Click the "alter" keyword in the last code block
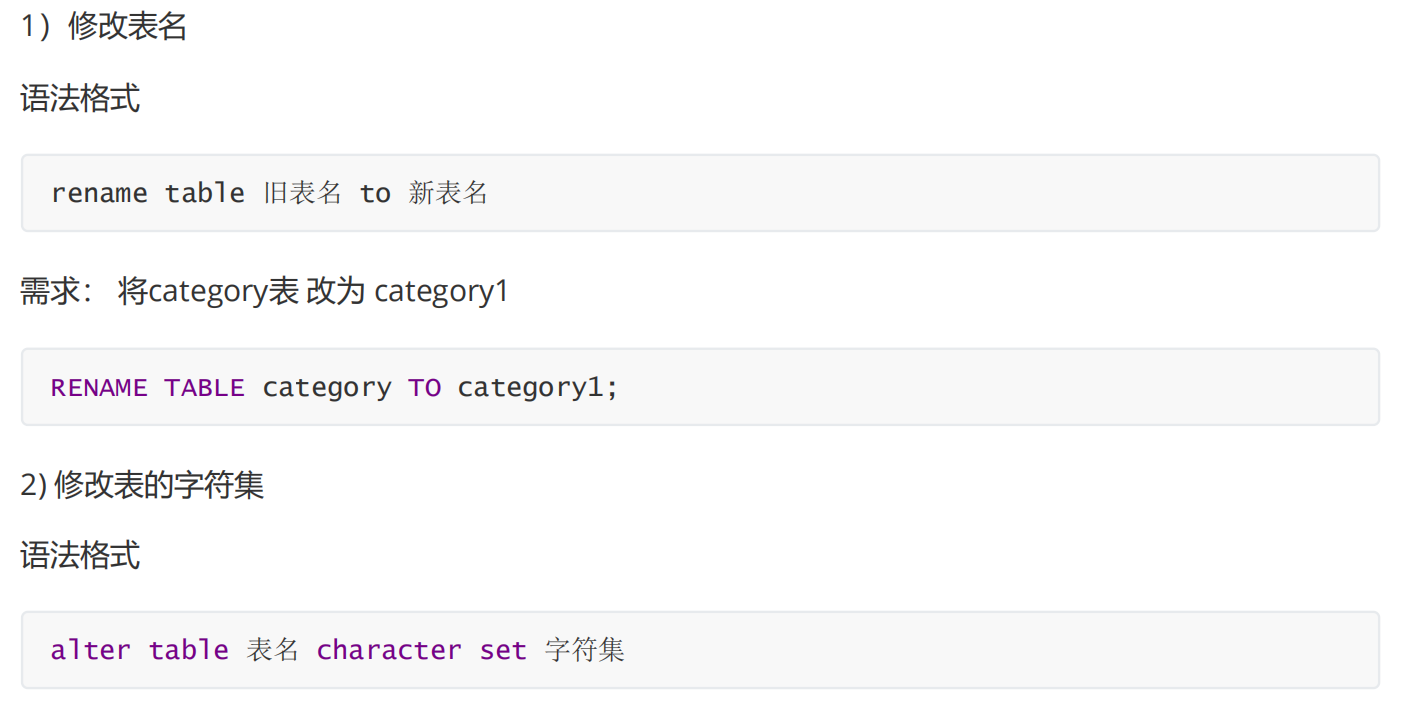The width and height of the screenshot is (1419, 708). click(91, 650)
